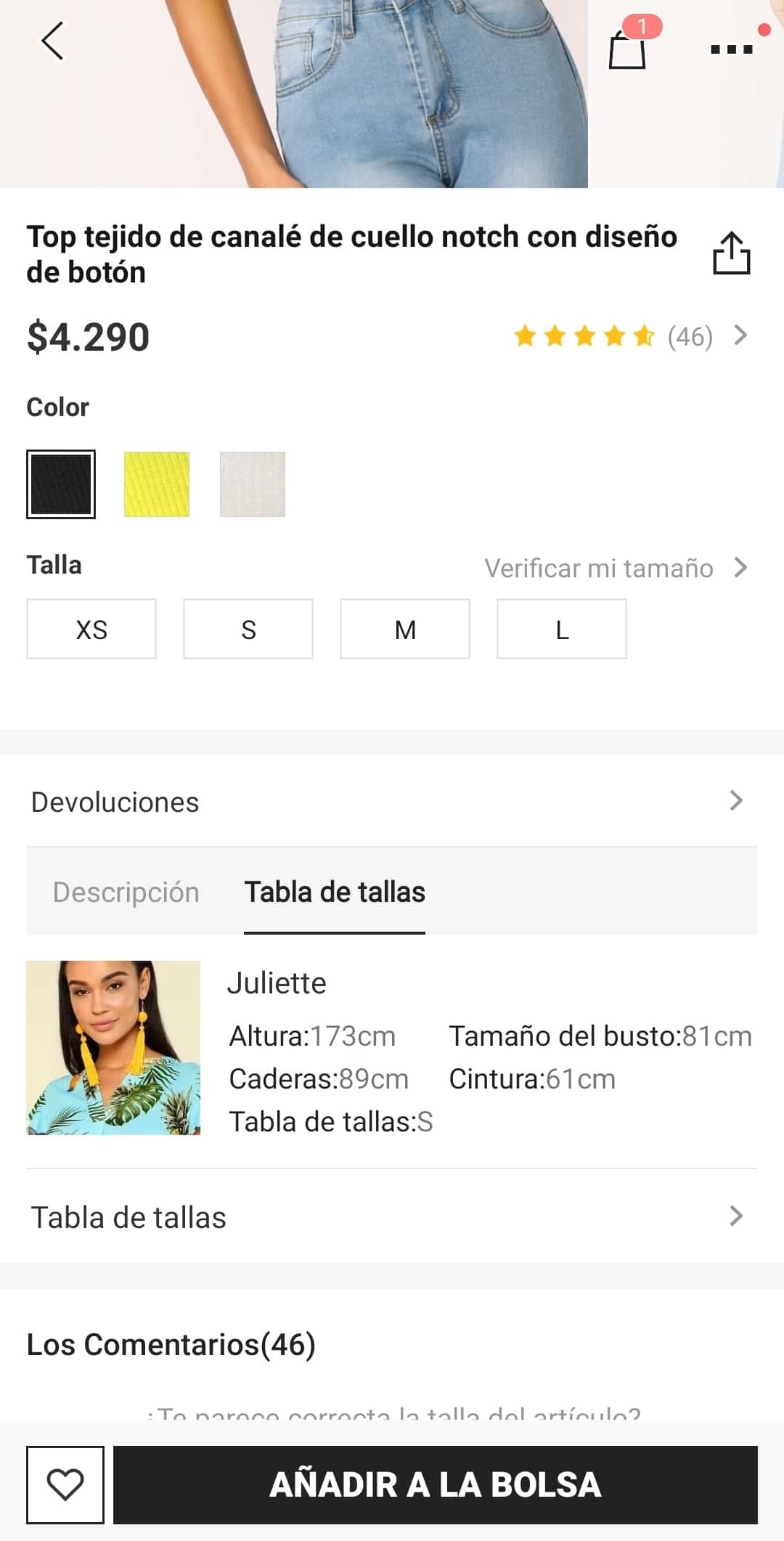Select the neon yellow color swatch

157,484
